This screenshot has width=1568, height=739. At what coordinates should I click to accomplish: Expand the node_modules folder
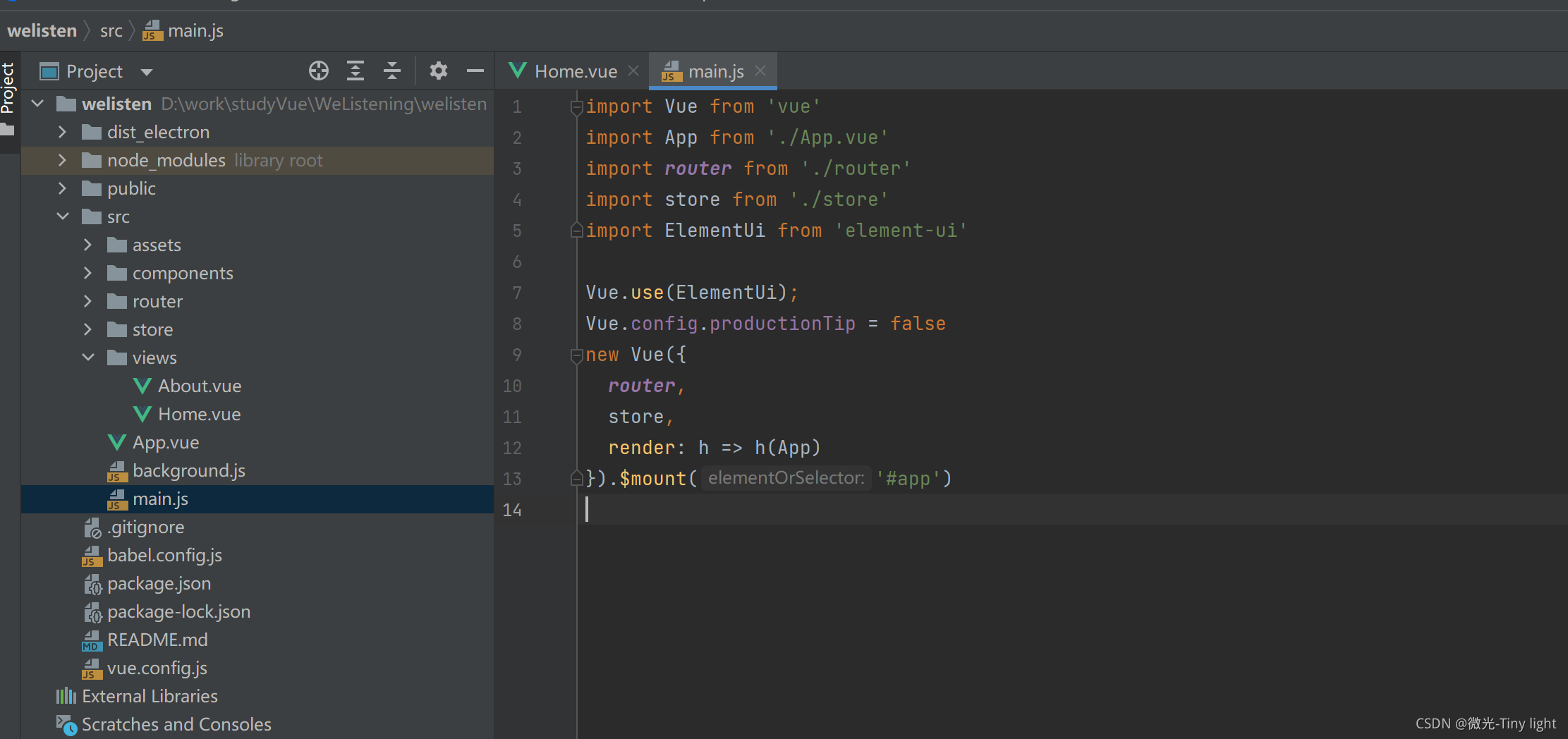pyautogui.click(x=62, y=160)
